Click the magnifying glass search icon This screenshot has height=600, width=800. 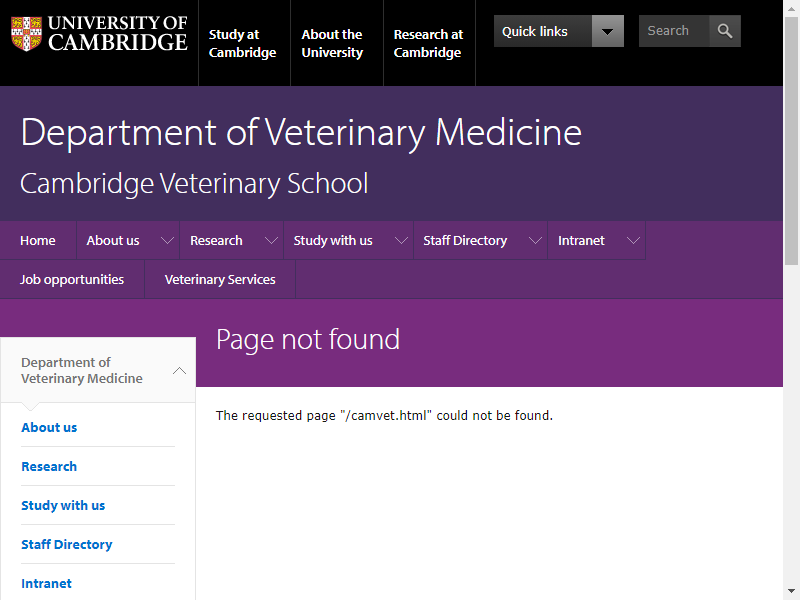pos(724,31)
